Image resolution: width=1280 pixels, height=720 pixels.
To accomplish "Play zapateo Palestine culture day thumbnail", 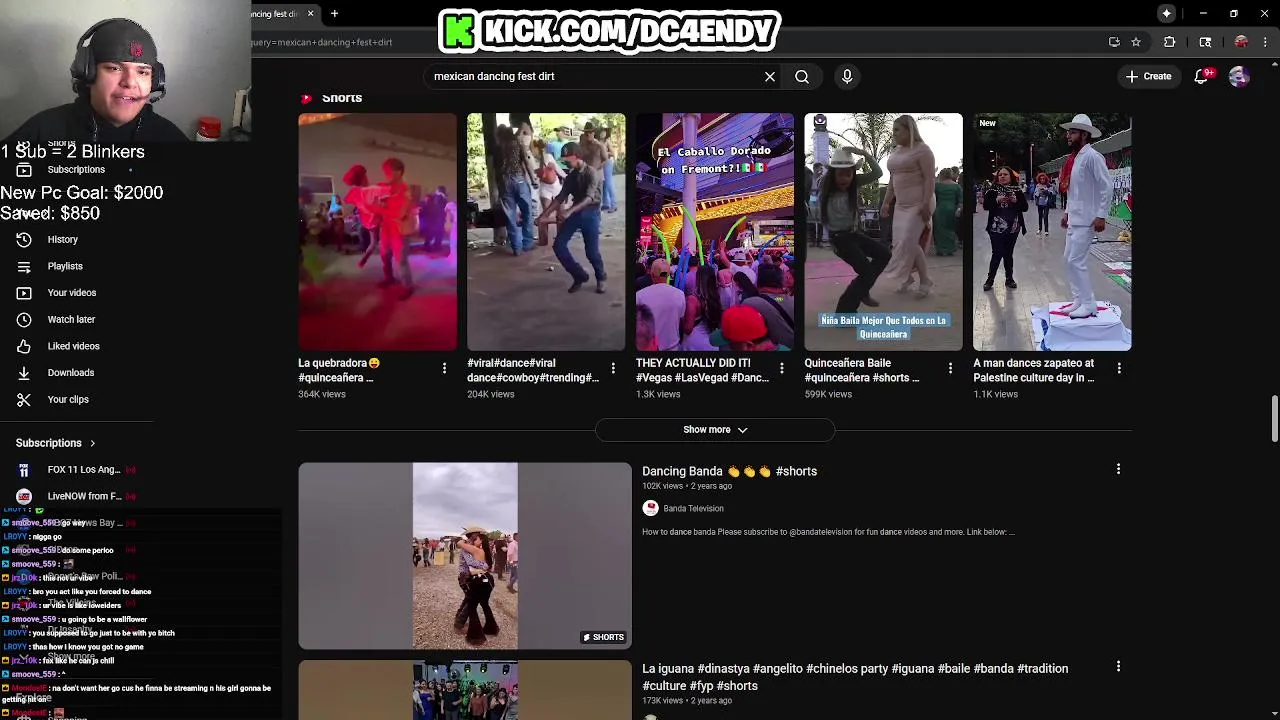I will pos(1052,232).
